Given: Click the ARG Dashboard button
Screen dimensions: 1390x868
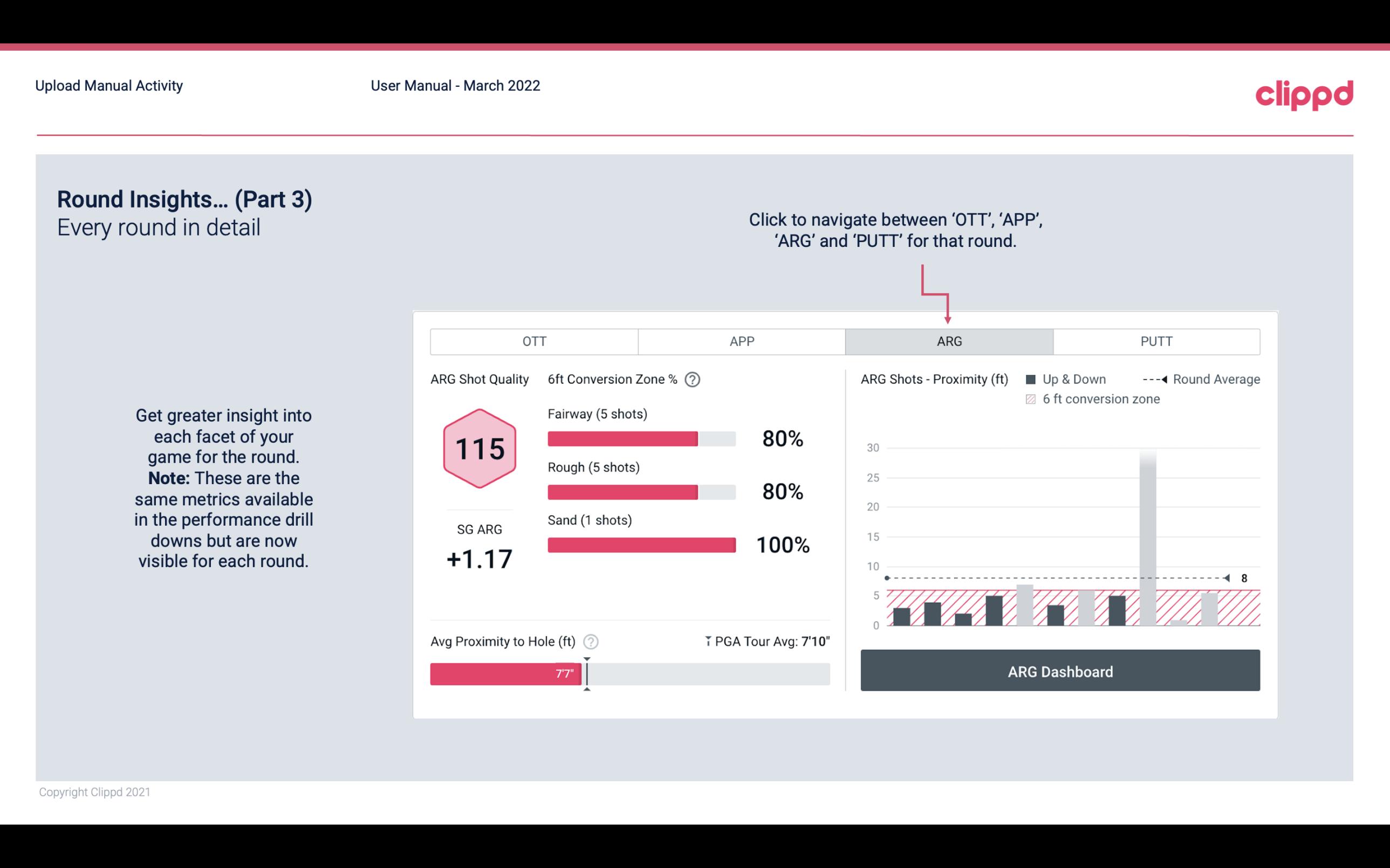Looking at the screenshot, I should point(1060,670).
